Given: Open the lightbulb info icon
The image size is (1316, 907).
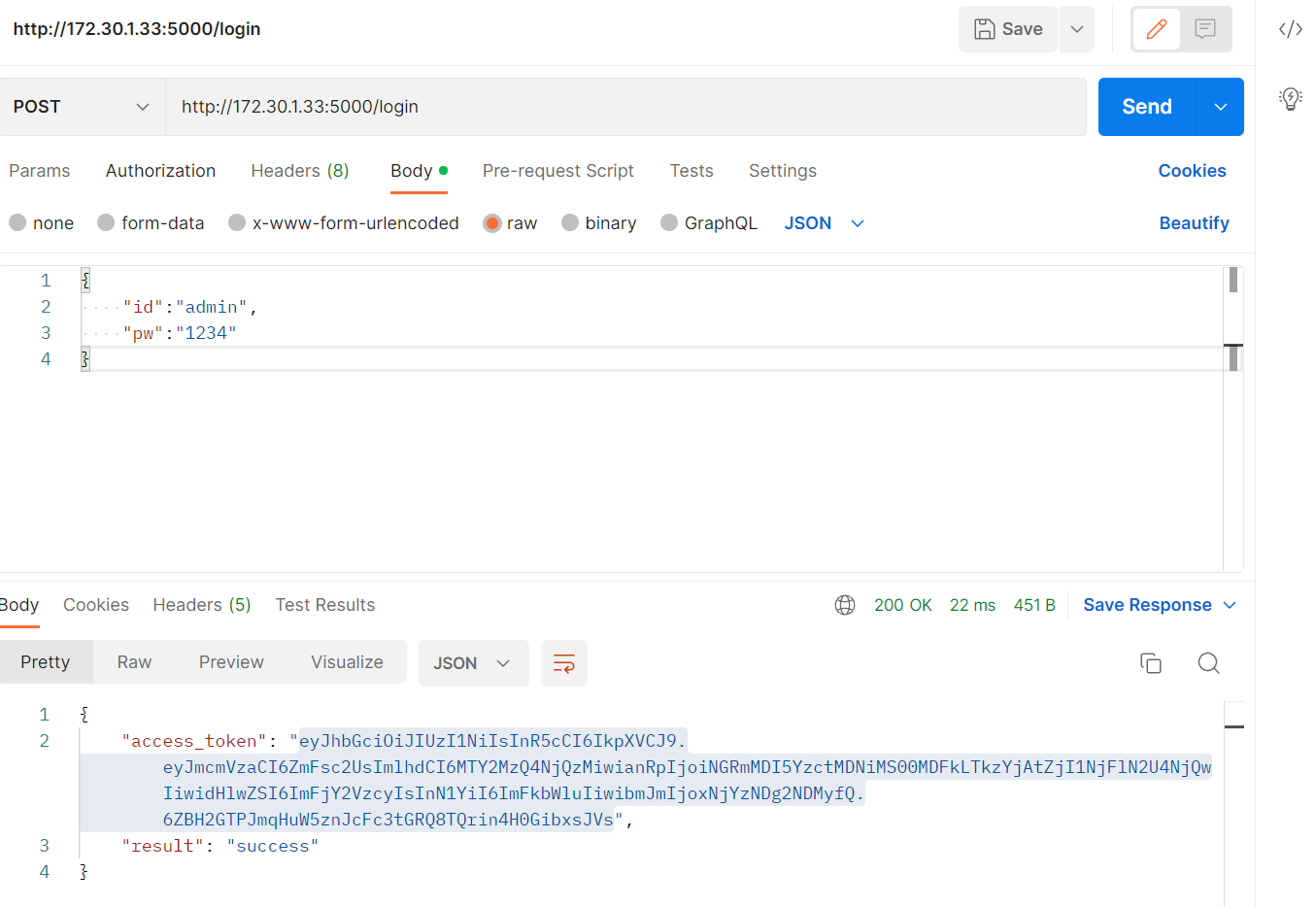Looking at the screenshot, I should tap(1291, 98).
